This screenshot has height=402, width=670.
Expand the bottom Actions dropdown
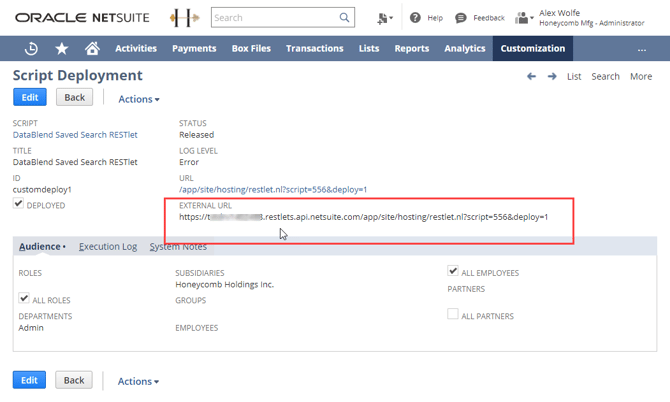pyautogui.click(x=138, y=381)
